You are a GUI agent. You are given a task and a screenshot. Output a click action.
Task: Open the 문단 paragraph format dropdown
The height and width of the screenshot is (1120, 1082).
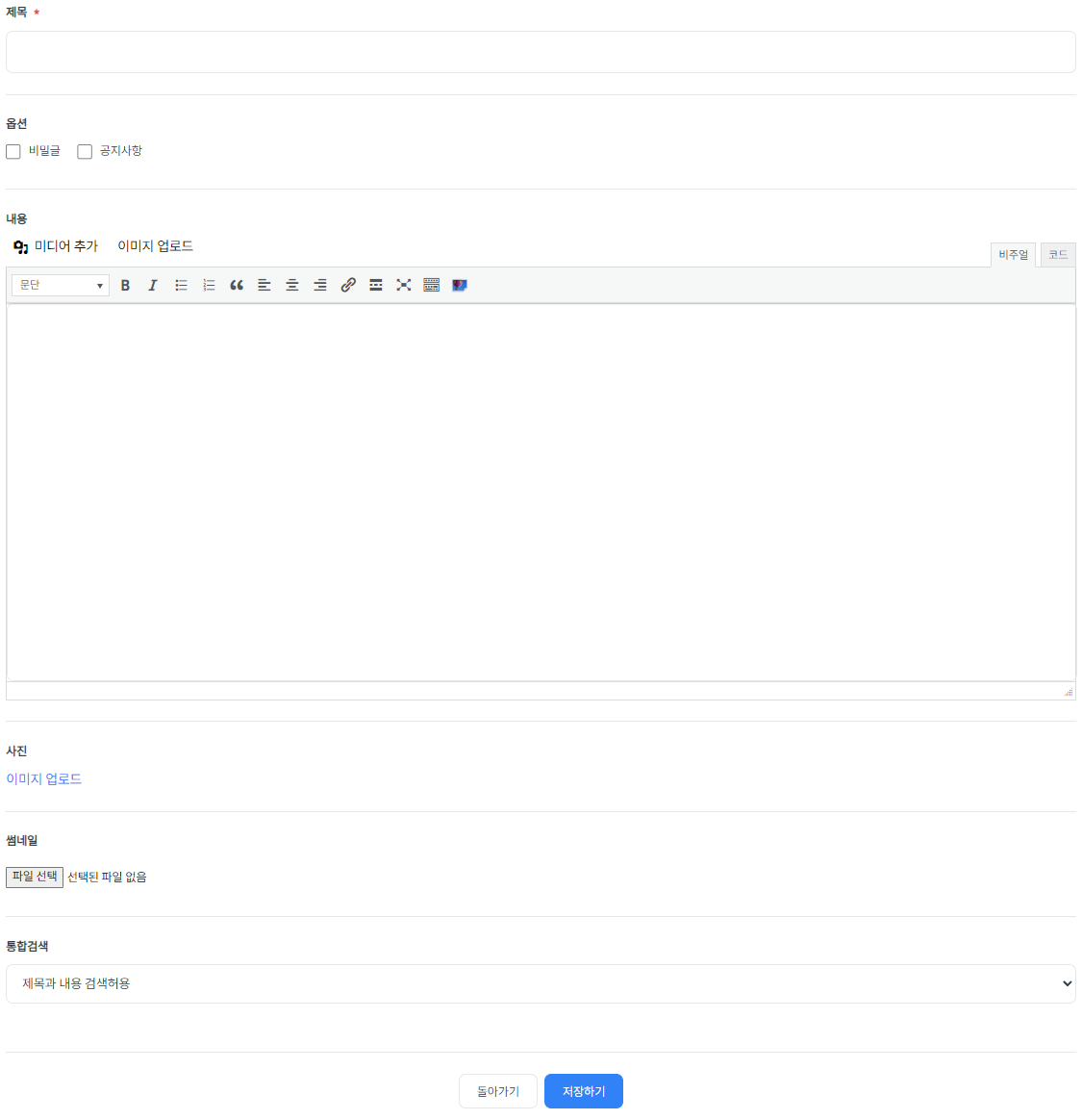61,285
